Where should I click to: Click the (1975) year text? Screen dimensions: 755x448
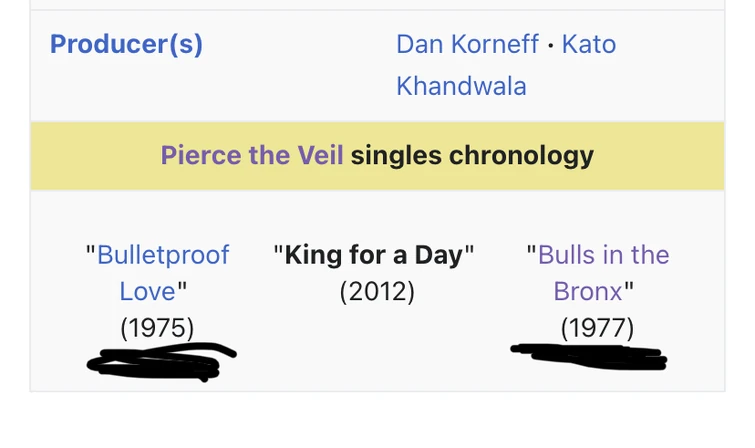point(157,327)
